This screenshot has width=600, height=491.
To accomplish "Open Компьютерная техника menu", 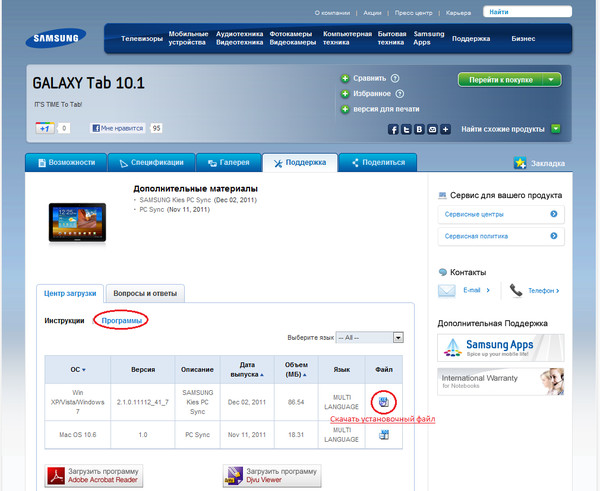I will point(347,38).
